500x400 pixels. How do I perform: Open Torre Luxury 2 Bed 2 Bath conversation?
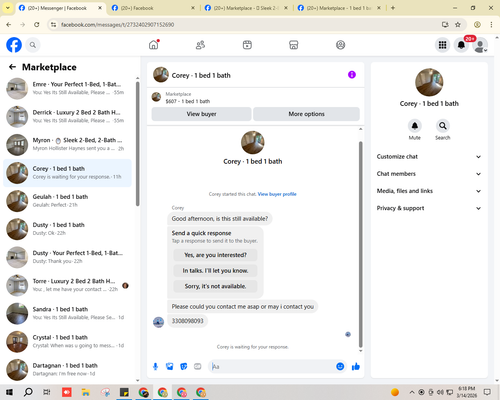67,285
